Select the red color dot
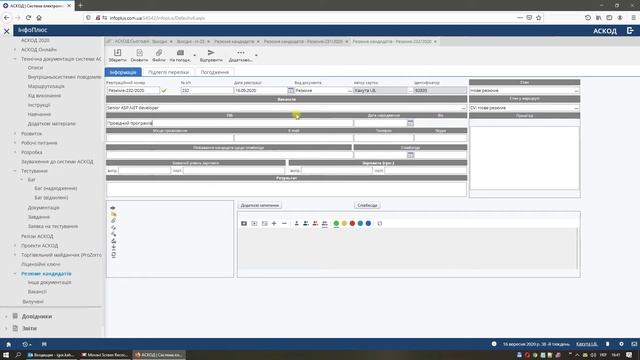640x360 pixels. coord(352,223)
